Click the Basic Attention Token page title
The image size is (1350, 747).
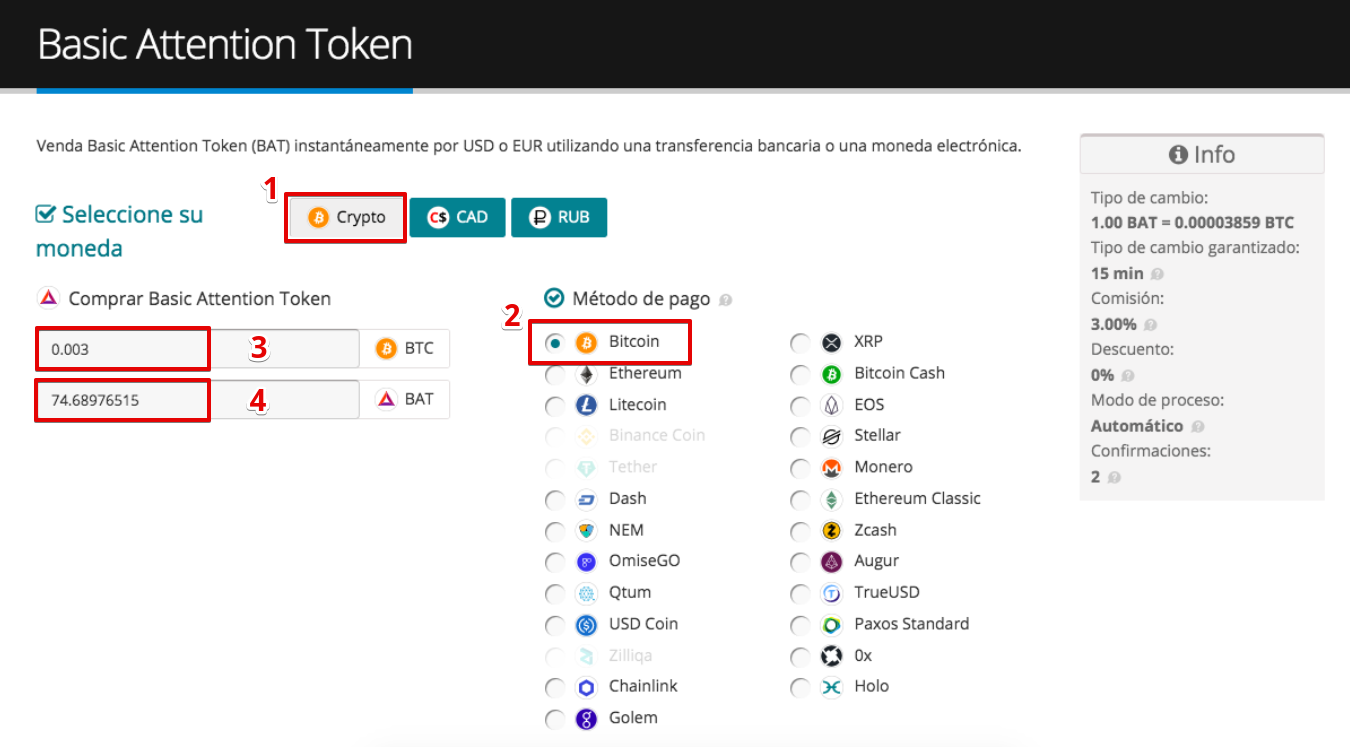pyautogui.click(x=225, y=45)
